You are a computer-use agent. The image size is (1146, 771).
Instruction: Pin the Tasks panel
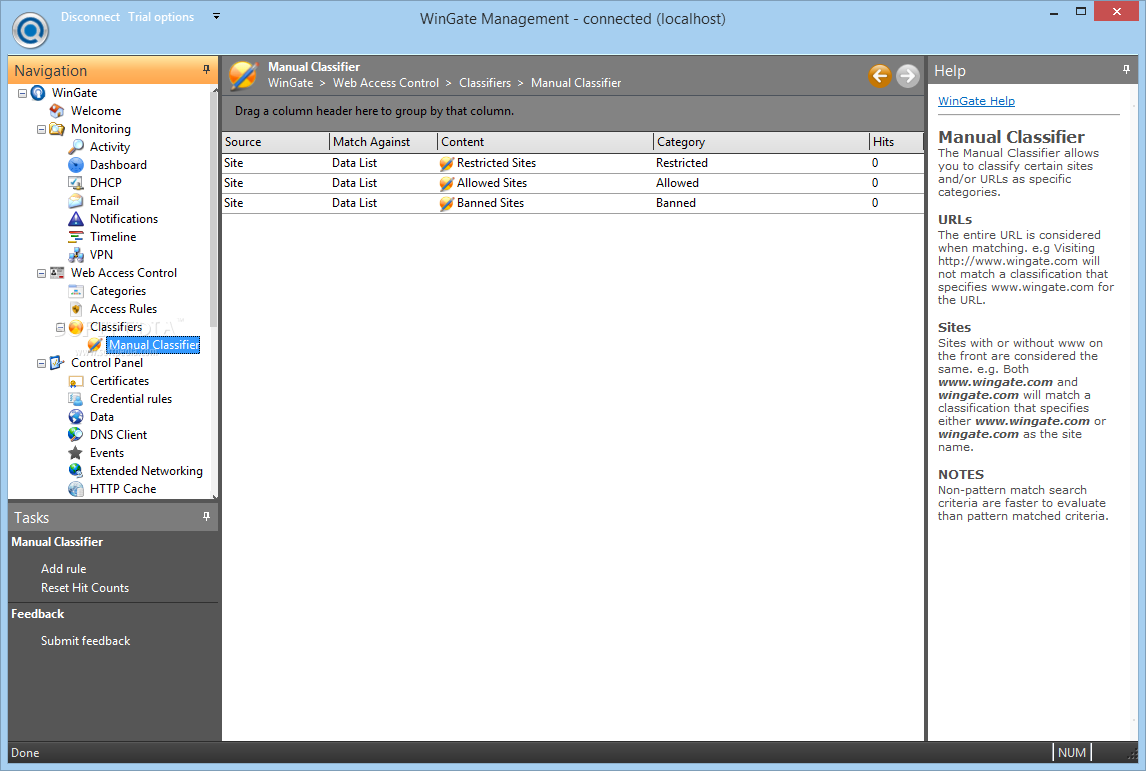206,517
